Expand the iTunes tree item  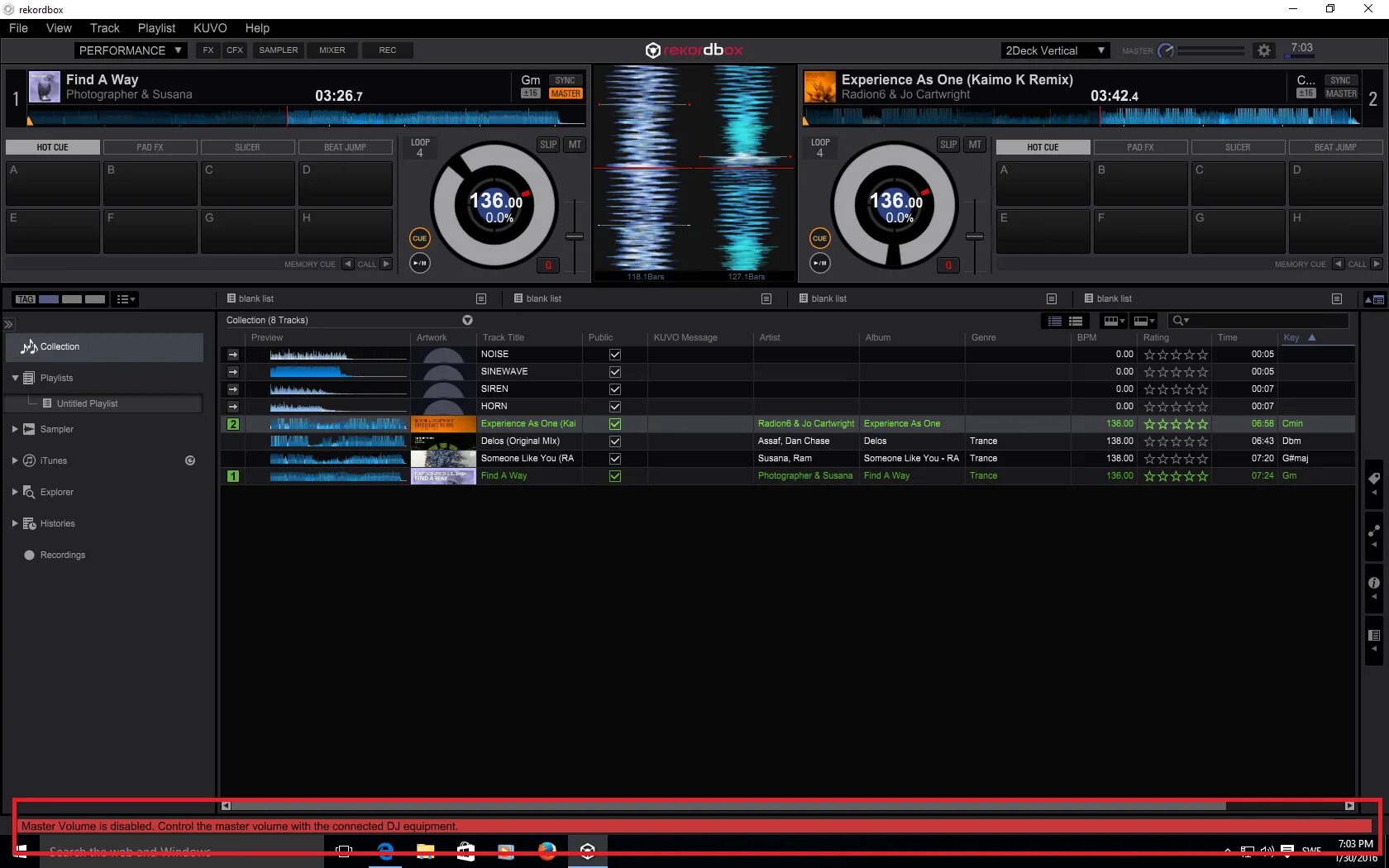click(x=15, y=460)
